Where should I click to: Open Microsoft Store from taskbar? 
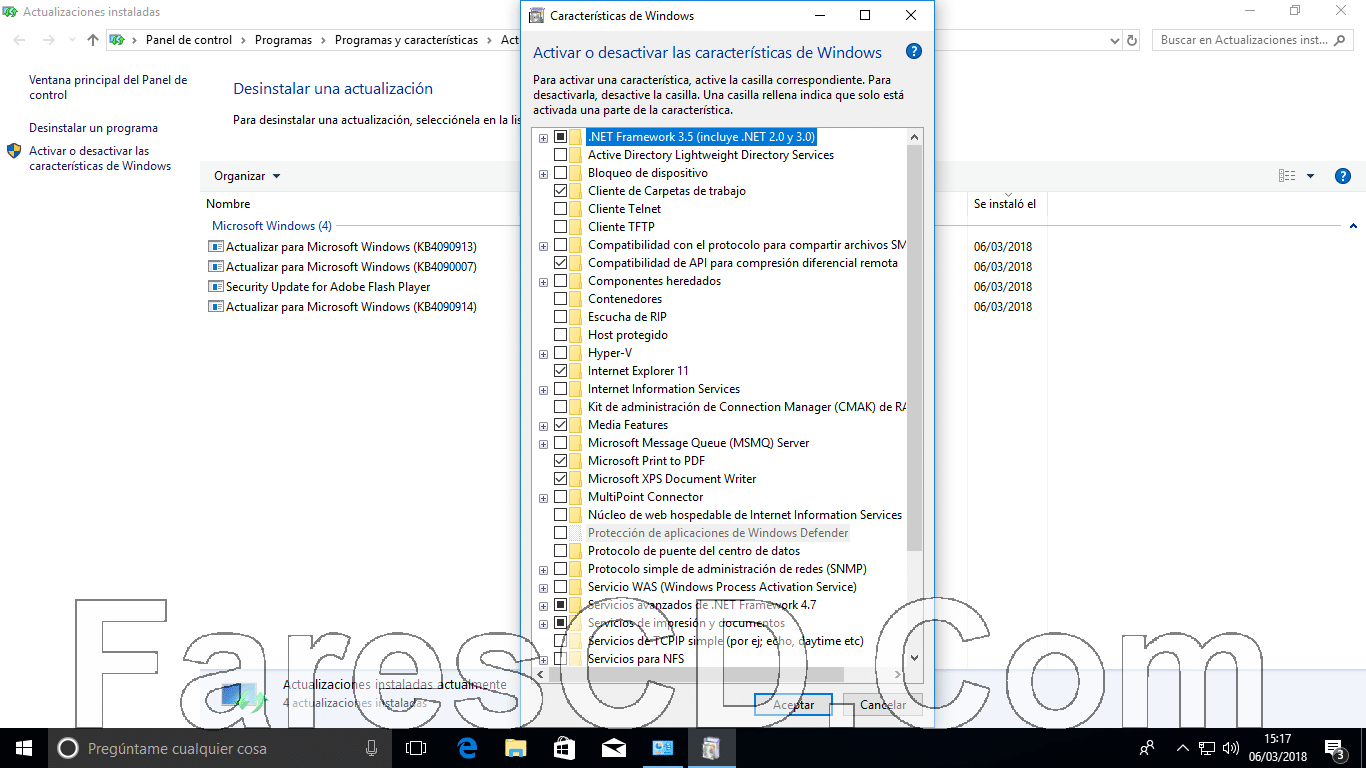tap(564, 748)
